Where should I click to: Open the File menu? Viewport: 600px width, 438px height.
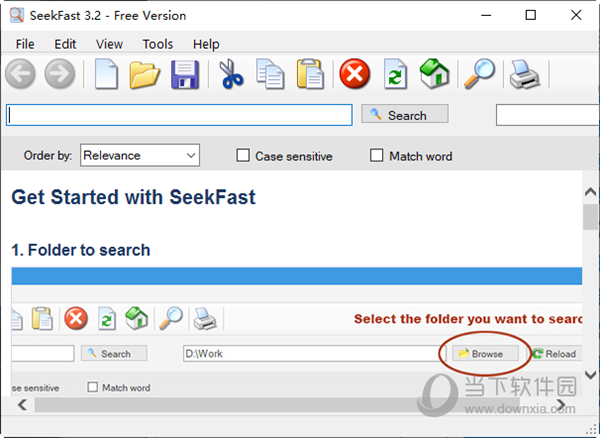25,44
